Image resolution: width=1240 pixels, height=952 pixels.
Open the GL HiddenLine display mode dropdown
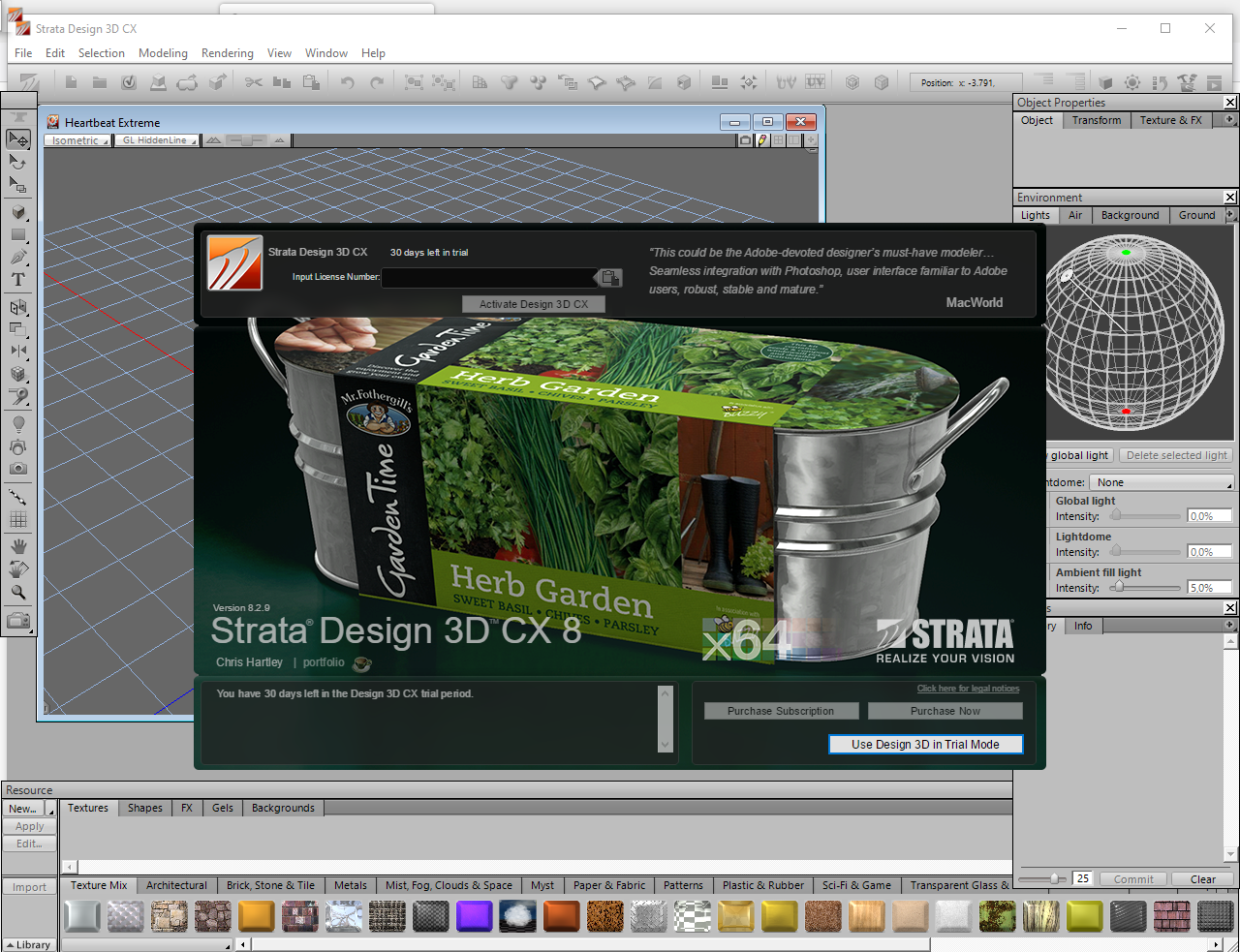click(x=157, y=140)
